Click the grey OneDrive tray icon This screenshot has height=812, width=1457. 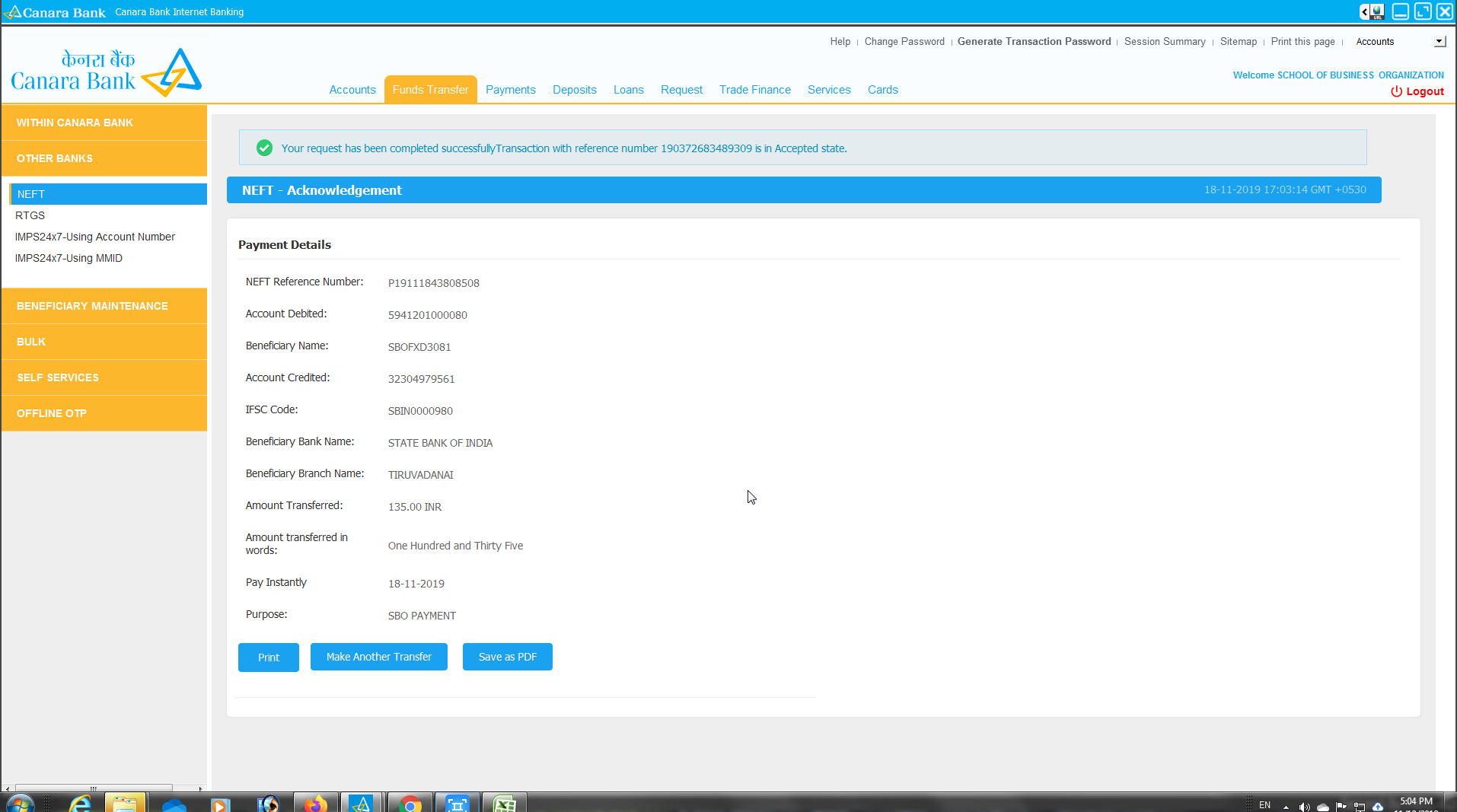coord(1323,807)
